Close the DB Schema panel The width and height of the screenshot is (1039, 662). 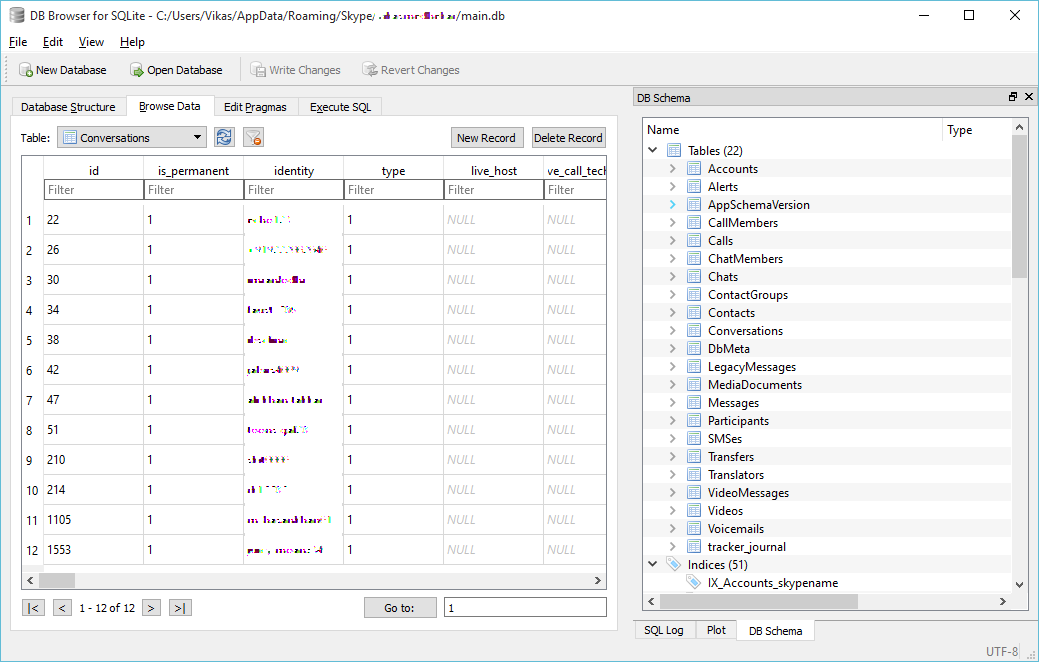pos(1027,97)
